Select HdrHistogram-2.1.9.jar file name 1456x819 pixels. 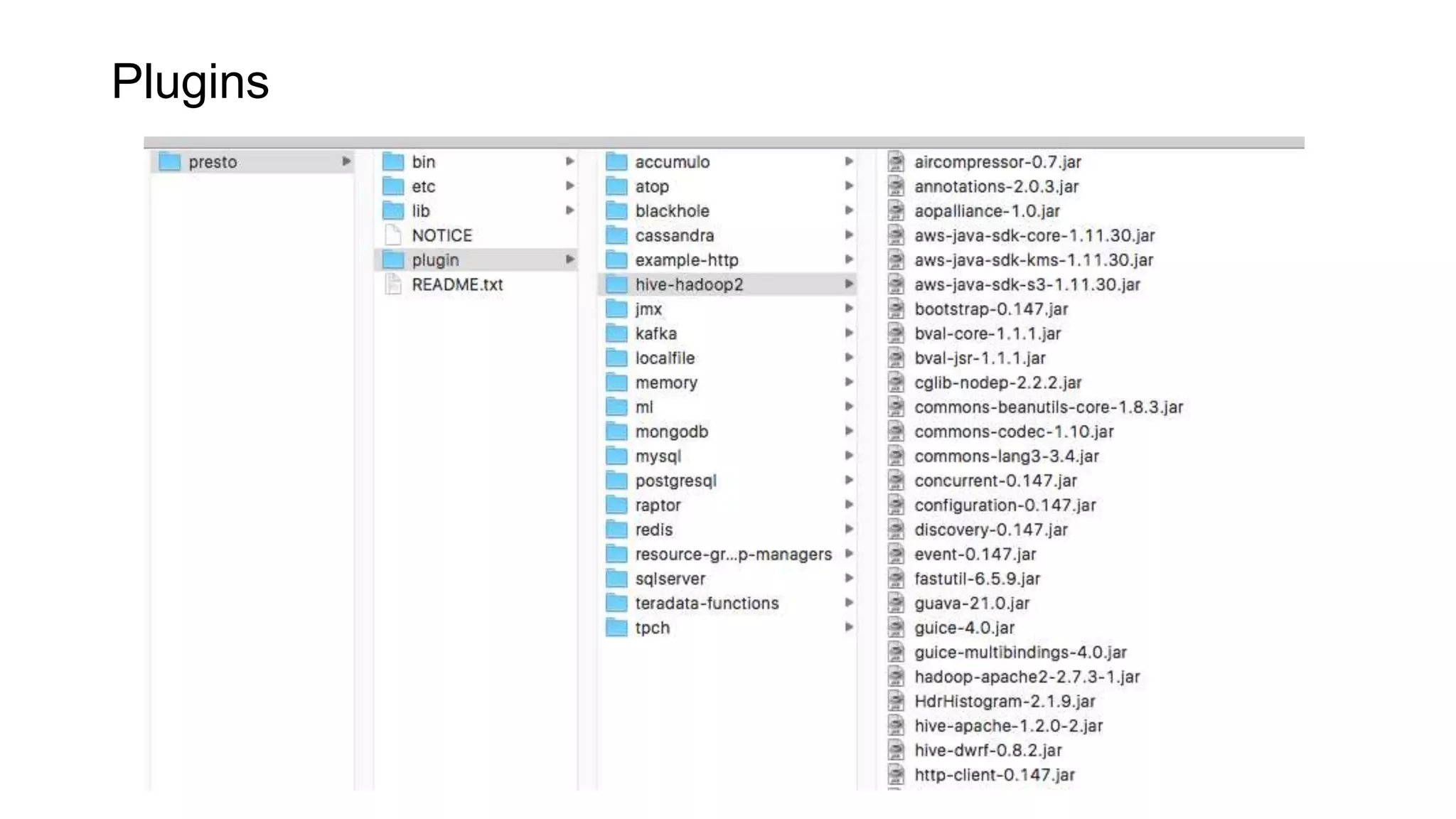click(1005, 702)
